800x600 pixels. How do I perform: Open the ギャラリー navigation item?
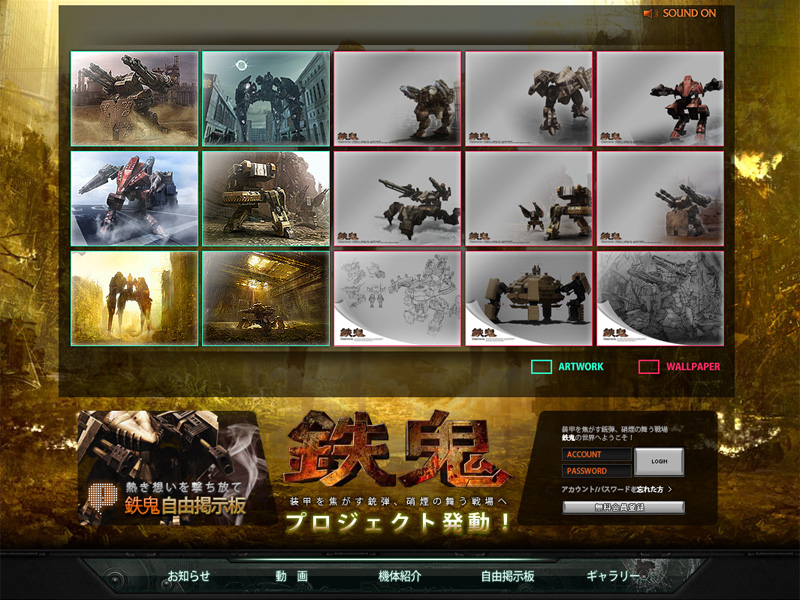[x=613, y=576]
